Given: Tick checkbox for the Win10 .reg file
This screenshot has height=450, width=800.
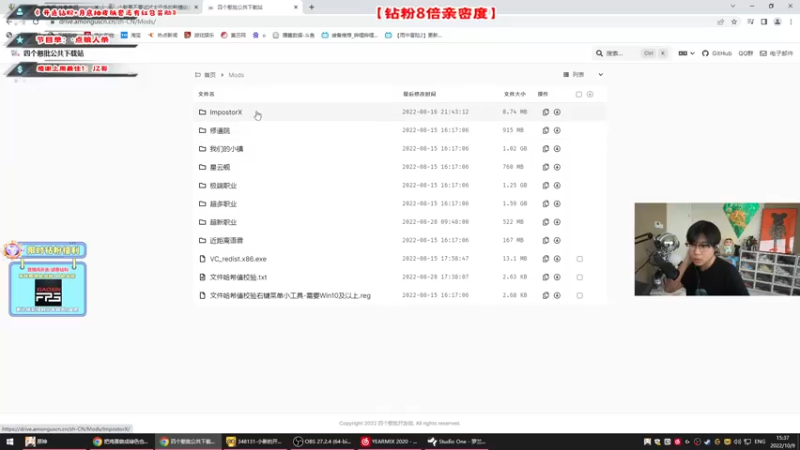Looking at the screenshot, I should (x=580, y=296).
